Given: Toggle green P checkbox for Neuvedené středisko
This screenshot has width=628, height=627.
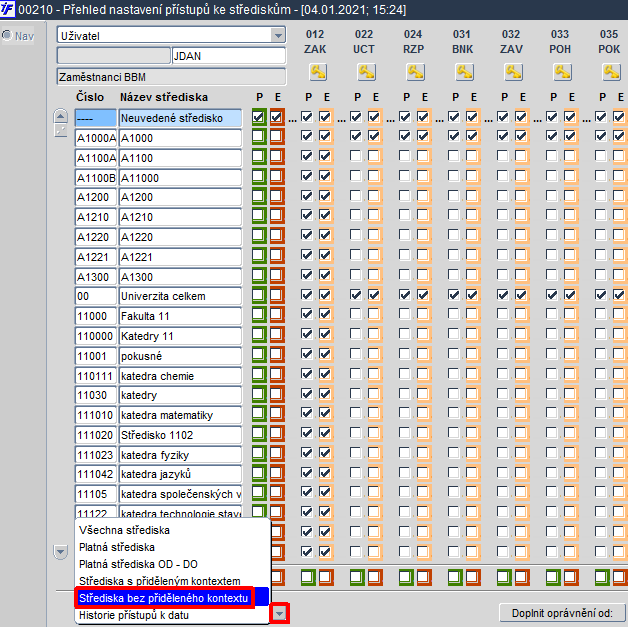Looking at the screenshot, I should [259, 117].
